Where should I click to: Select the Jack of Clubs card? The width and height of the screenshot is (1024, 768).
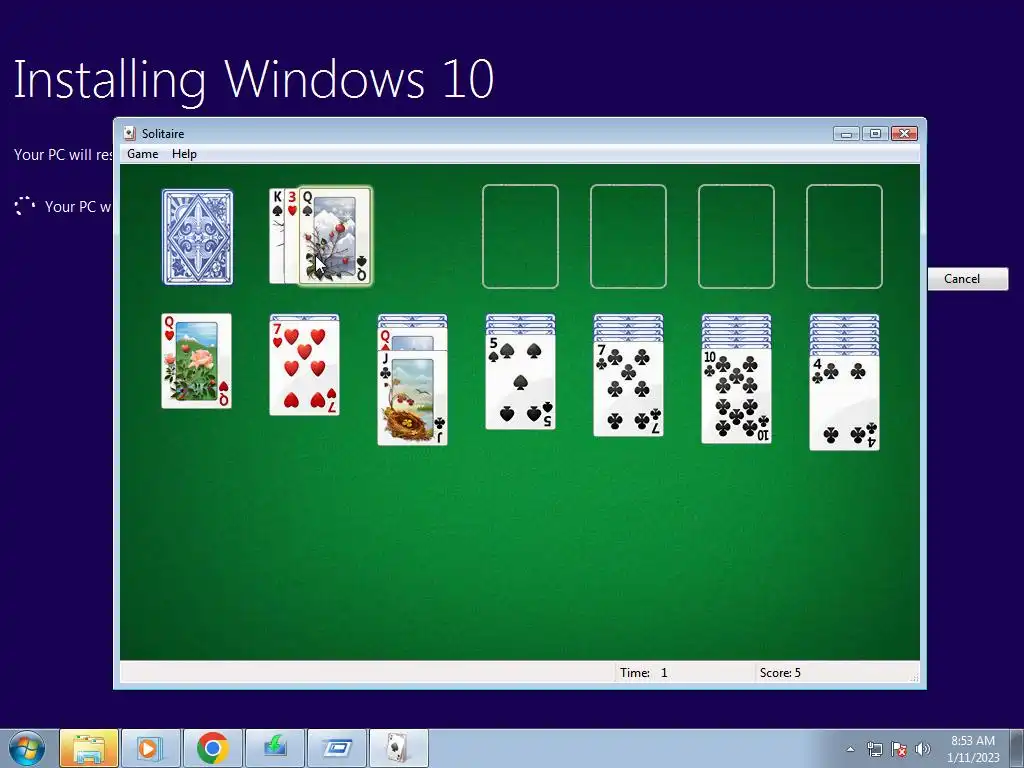(x=413, y=398)
